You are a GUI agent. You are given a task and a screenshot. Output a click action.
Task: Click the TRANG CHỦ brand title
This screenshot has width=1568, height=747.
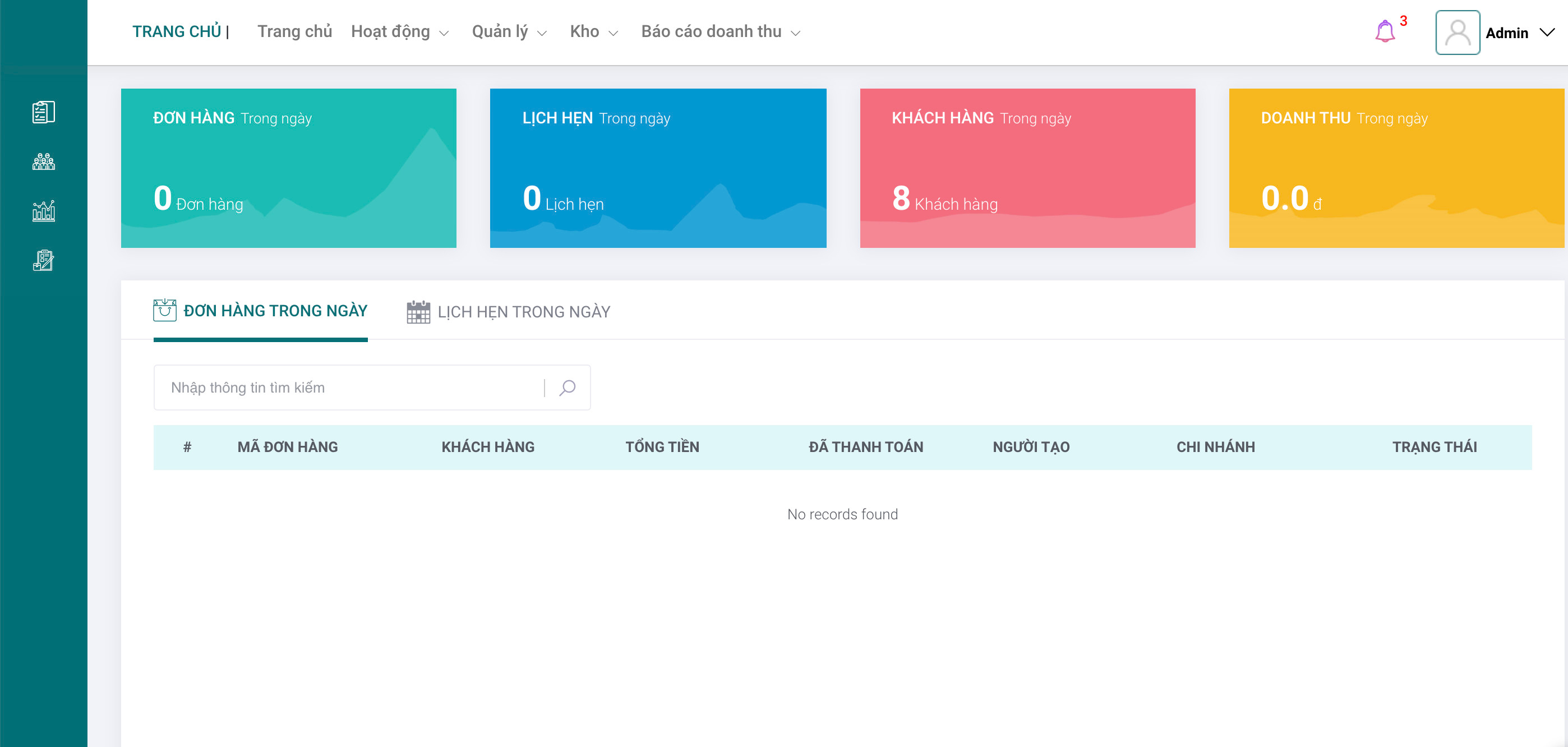pyautogui.click(x=177, y=31)
